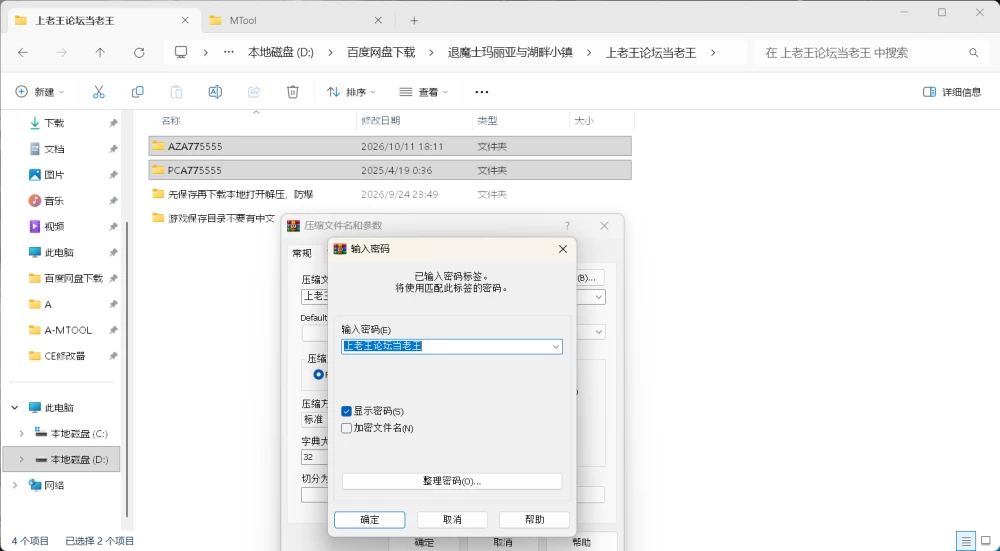Image resolution: width=1000 pixels, height=551 pixels.
Task: Click the Back navigation arrow
Action: point(23,53)
